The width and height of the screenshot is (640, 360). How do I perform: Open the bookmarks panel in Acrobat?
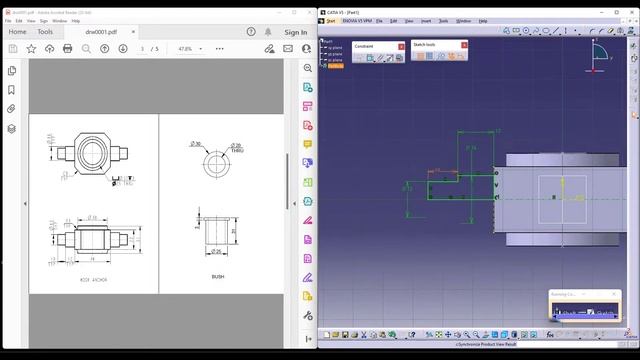pos(11,90)
